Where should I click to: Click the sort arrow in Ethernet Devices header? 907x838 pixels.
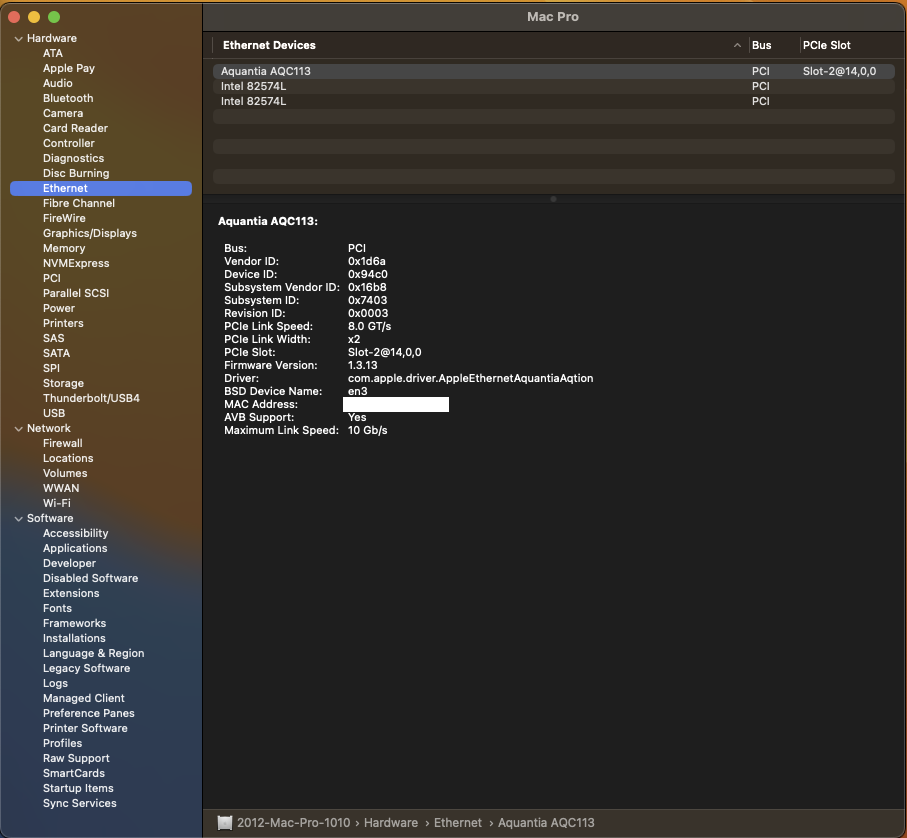point(737,45)
